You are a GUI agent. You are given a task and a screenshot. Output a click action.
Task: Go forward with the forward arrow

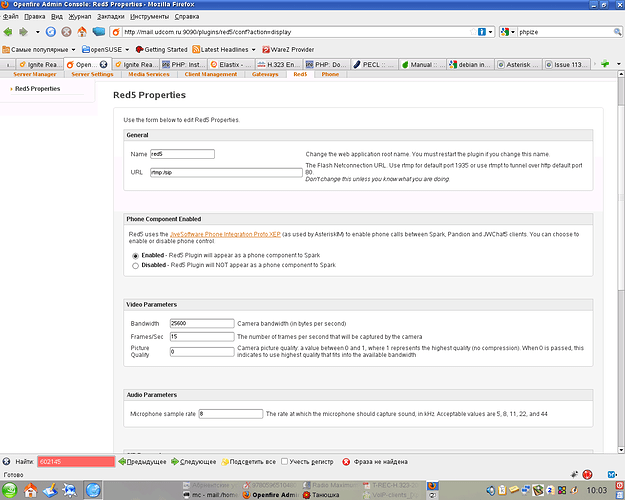click(x=24, y=32)
